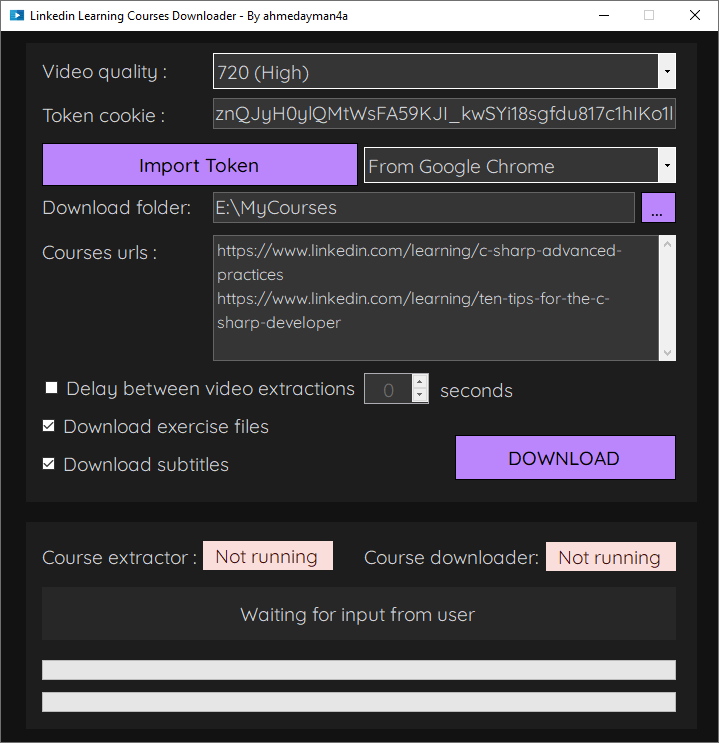This screenshot has height=743, width=719.
Task: Expand the From Google Chrome dropdown arrow
Action: [667, 165]
